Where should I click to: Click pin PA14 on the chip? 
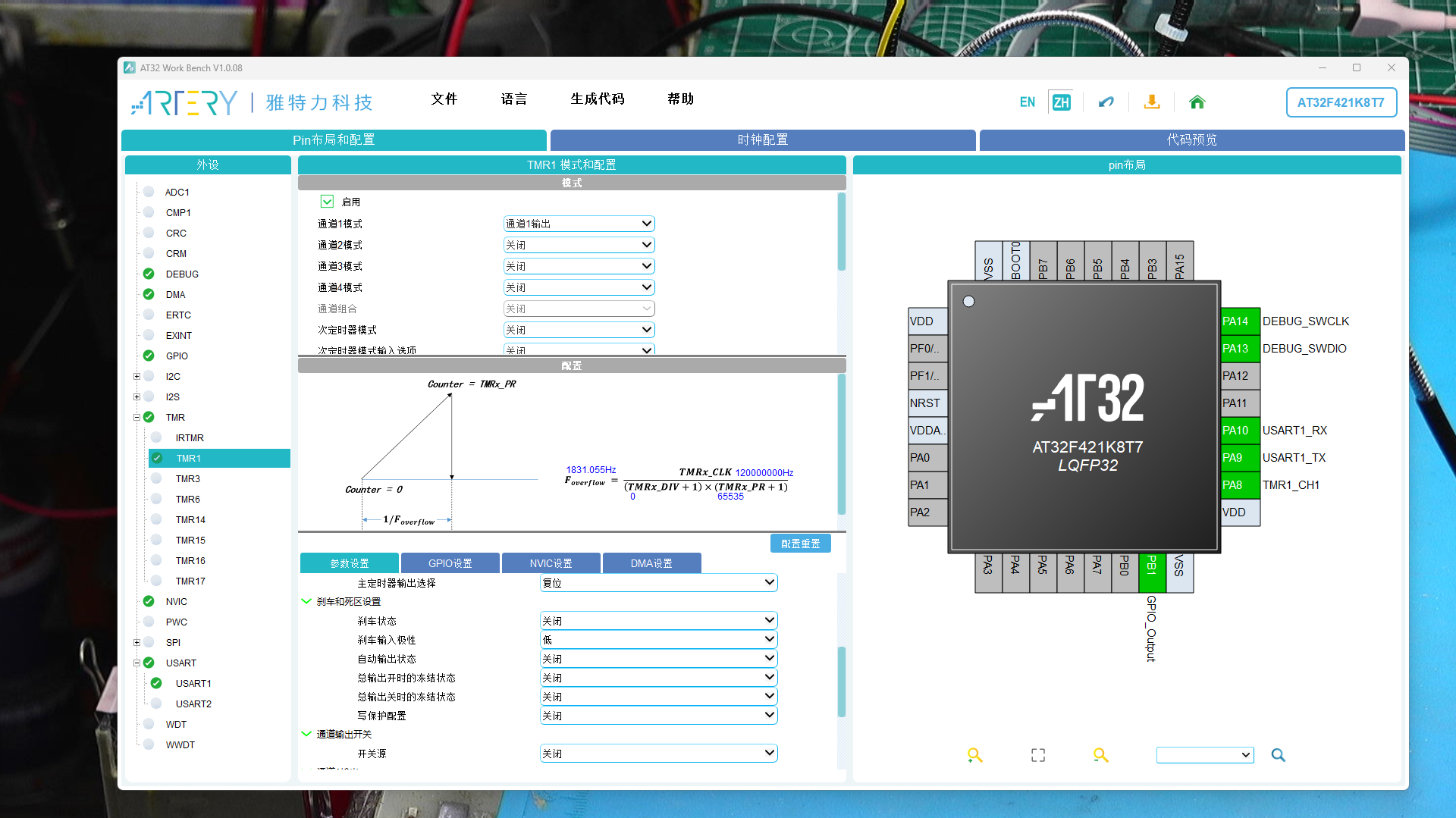[x=1241, y=321]
